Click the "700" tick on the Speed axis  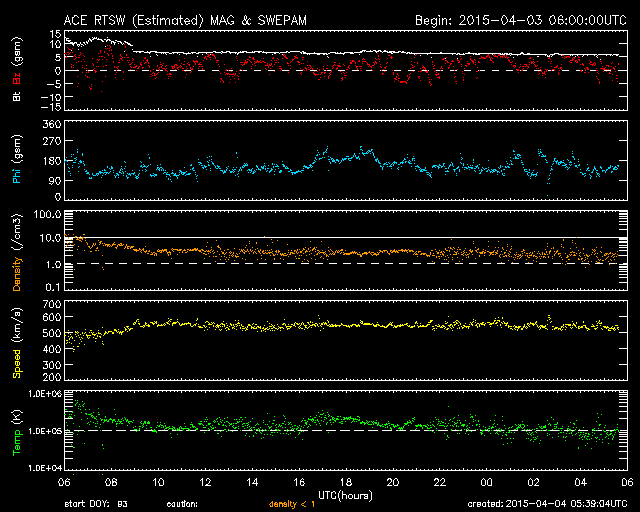52,304
